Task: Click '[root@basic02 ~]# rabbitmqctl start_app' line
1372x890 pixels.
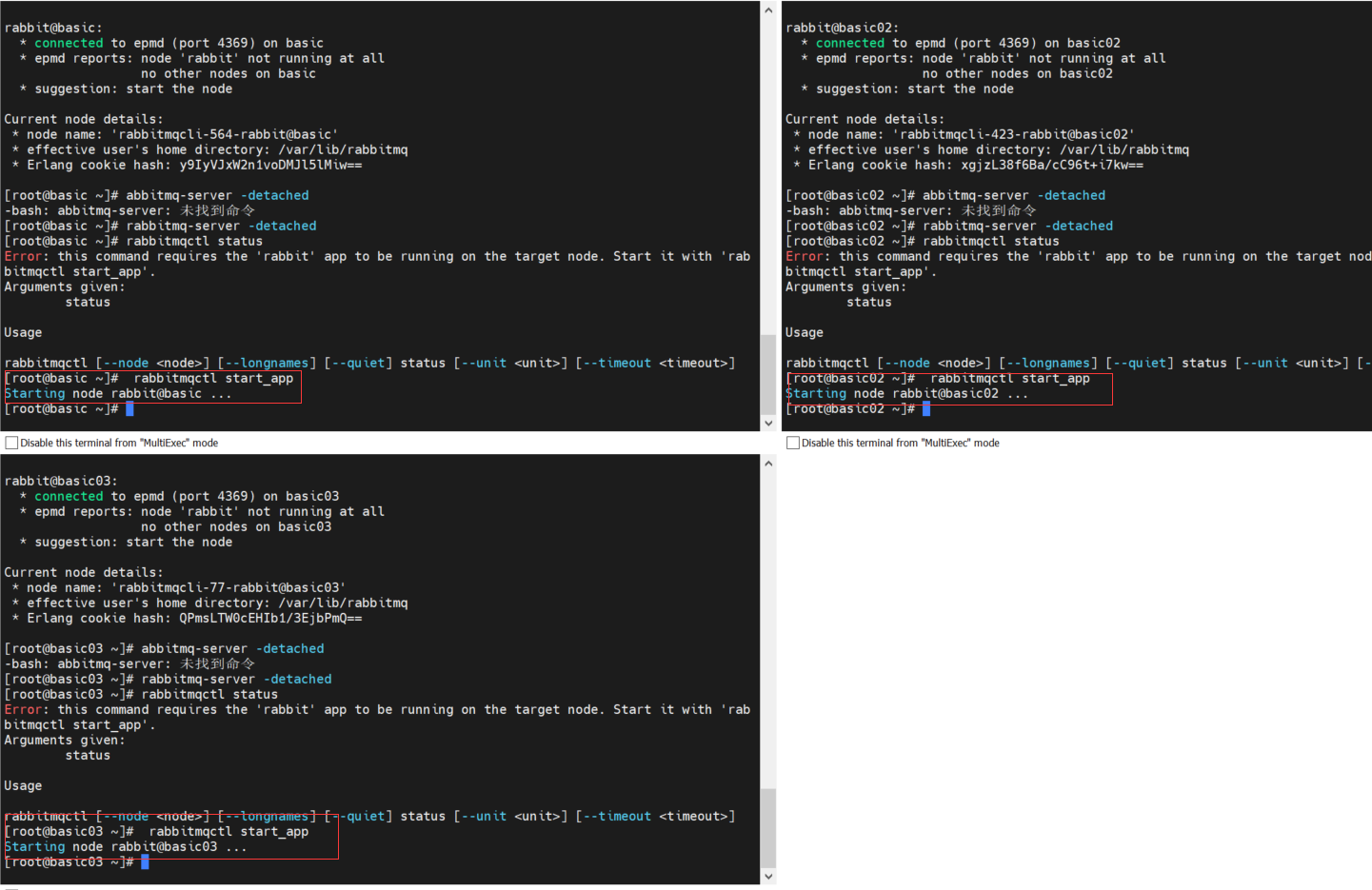Action: [938, 378]
